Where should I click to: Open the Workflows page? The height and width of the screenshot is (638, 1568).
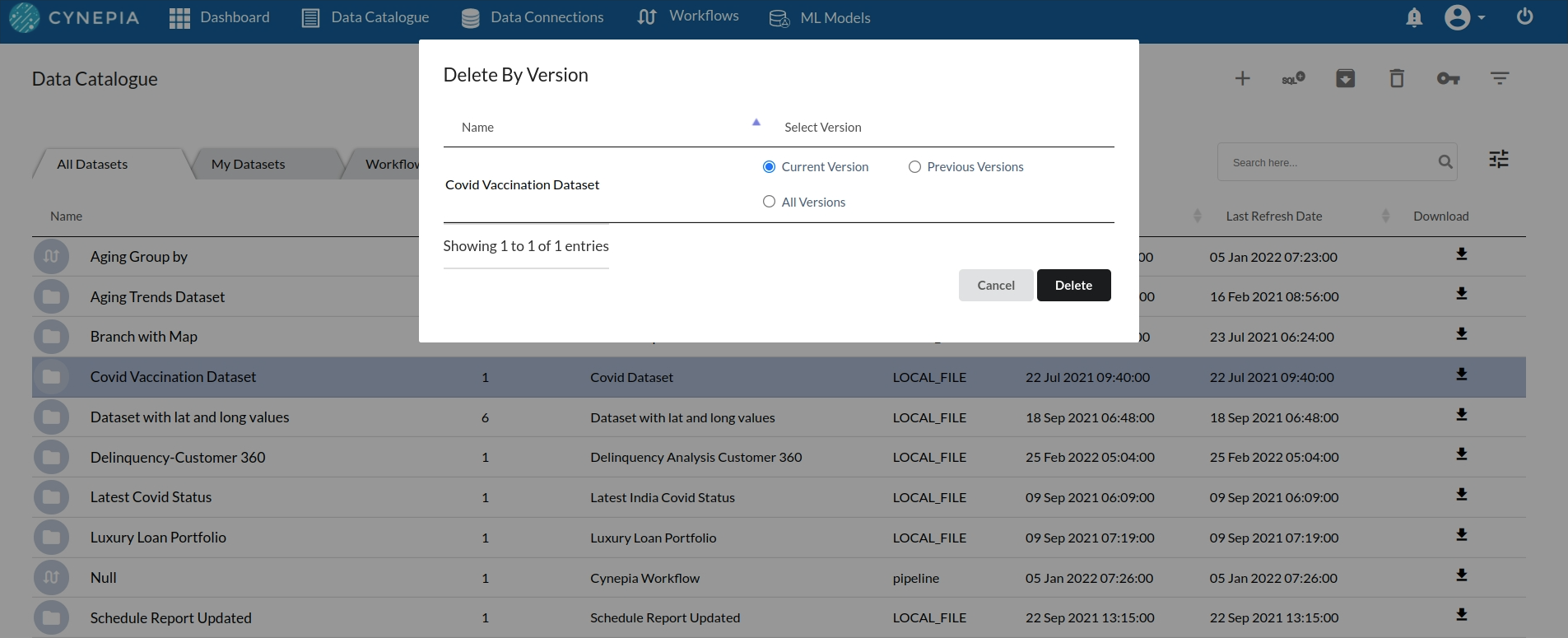coord(688,16)
